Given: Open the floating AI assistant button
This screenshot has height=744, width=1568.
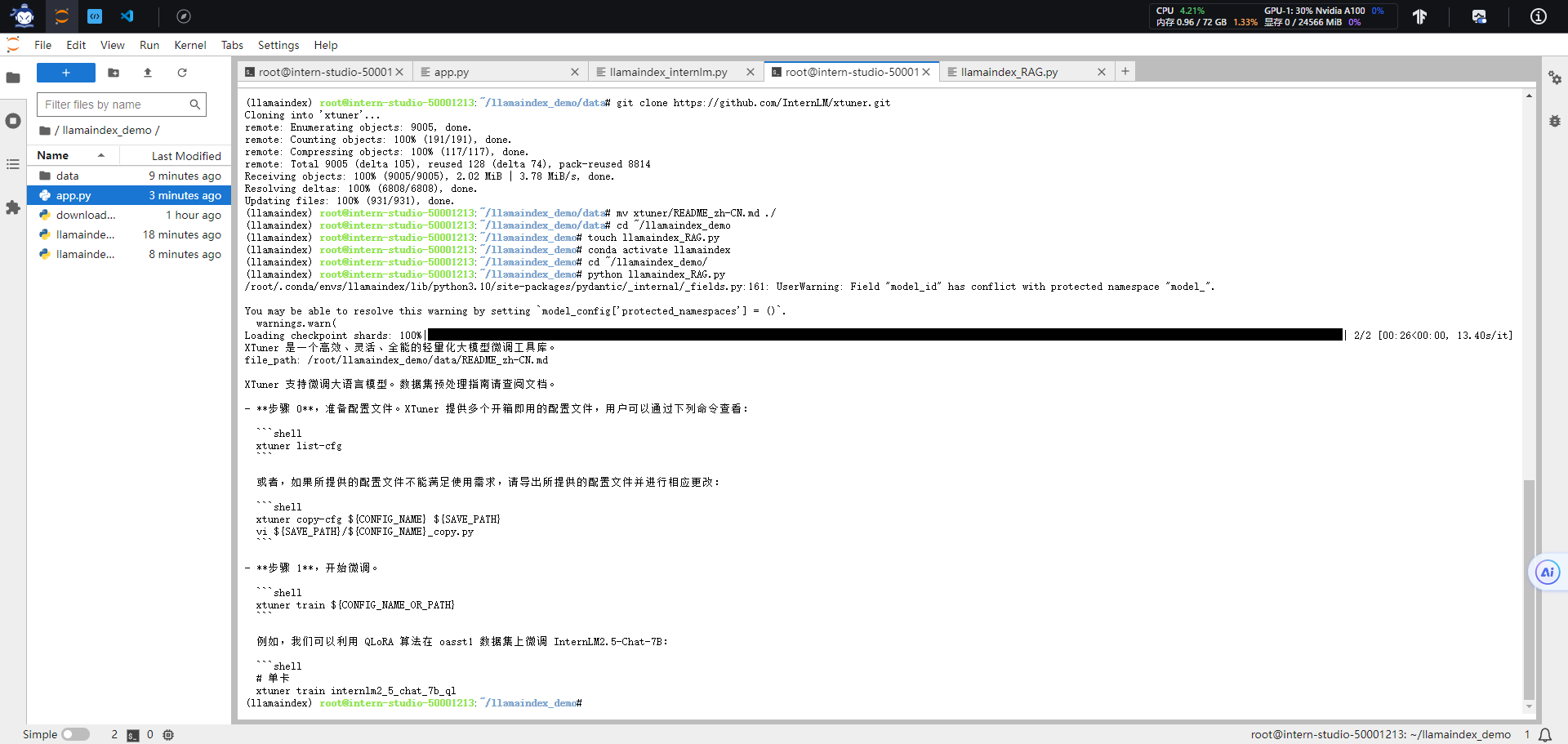Looking at the screenshot, I should tap(1547, 572).
